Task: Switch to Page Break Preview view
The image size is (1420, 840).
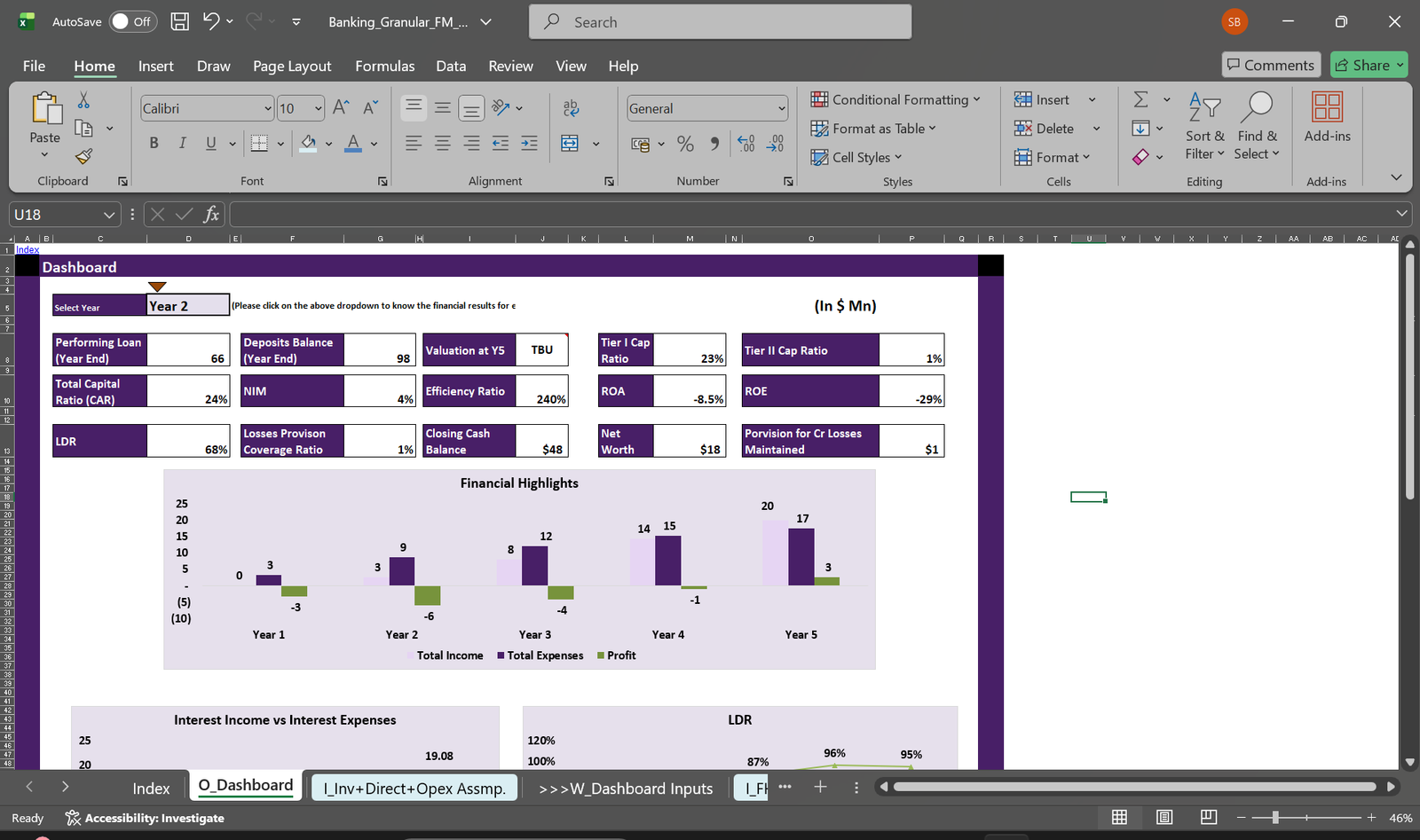Action: (1208, 817)
